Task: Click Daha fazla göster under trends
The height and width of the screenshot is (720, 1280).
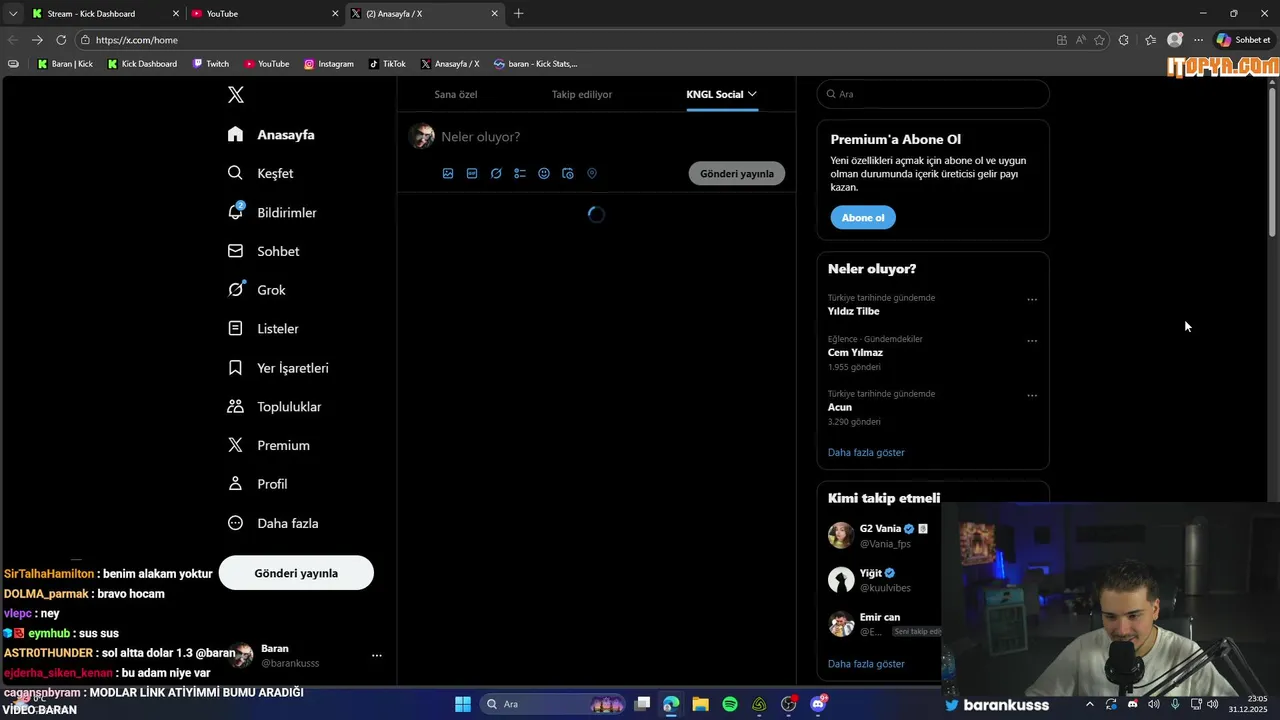Action: pos(866,452)
